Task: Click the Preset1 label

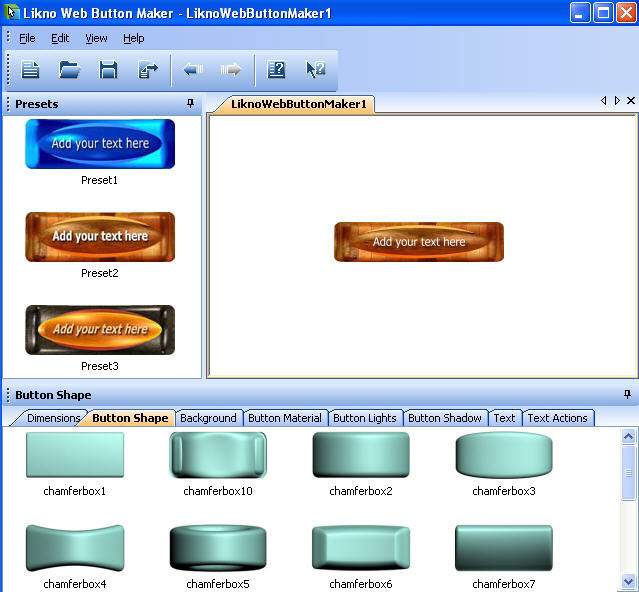Action: click(x=99, y=180)
